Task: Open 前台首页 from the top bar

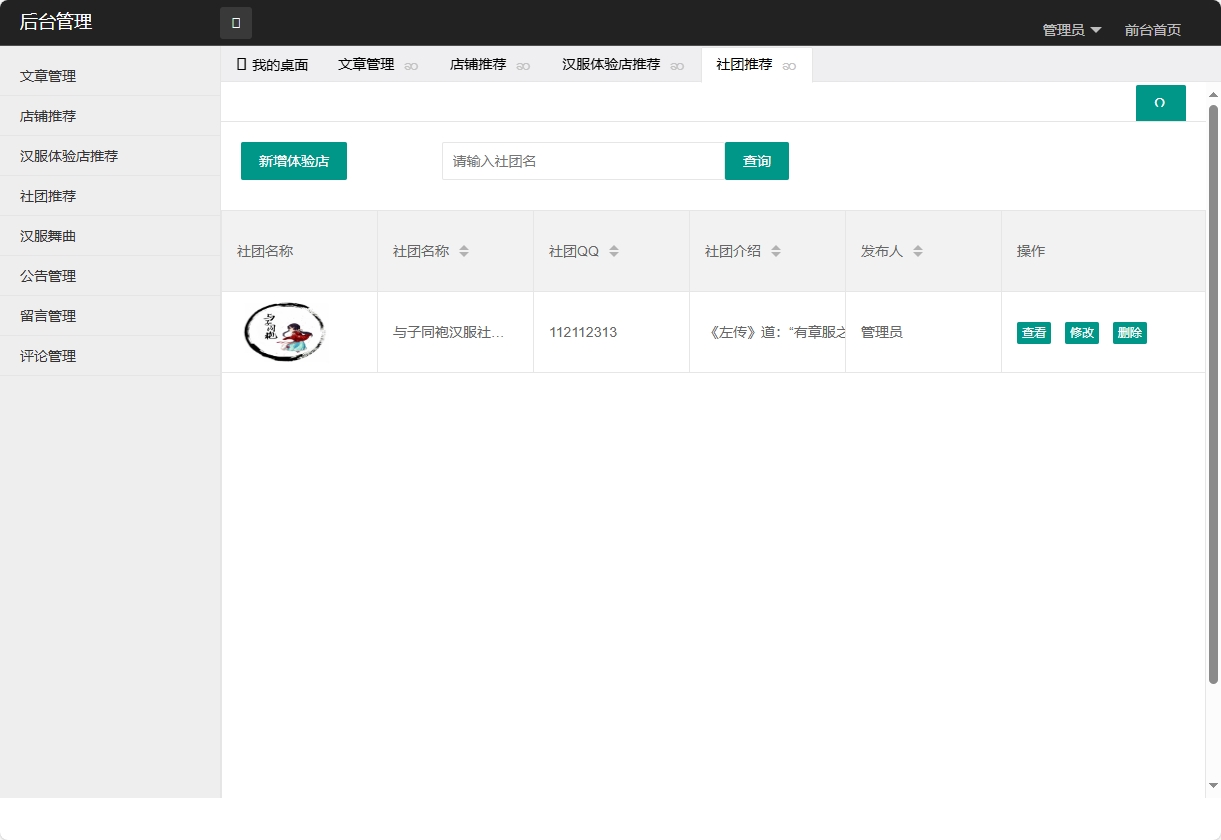Action: (1151, 29)
